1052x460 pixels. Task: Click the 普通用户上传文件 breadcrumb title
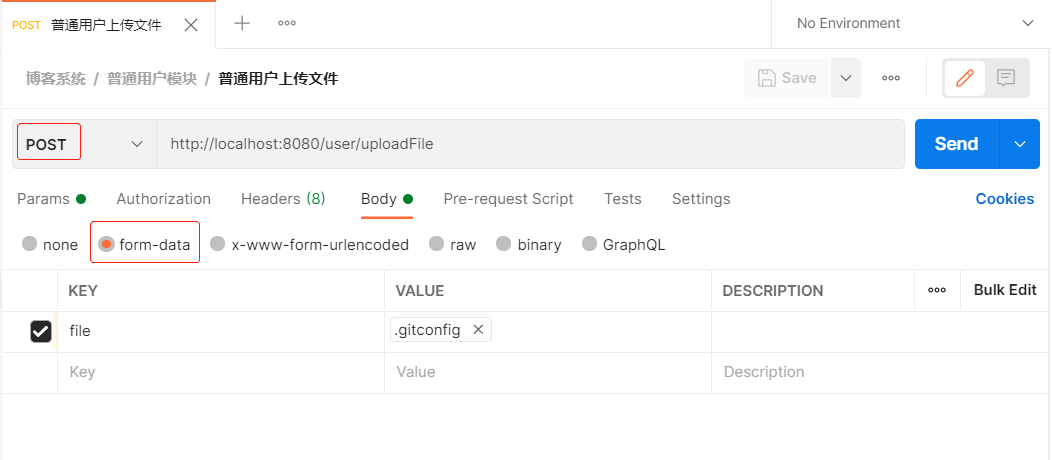(278, 78)
